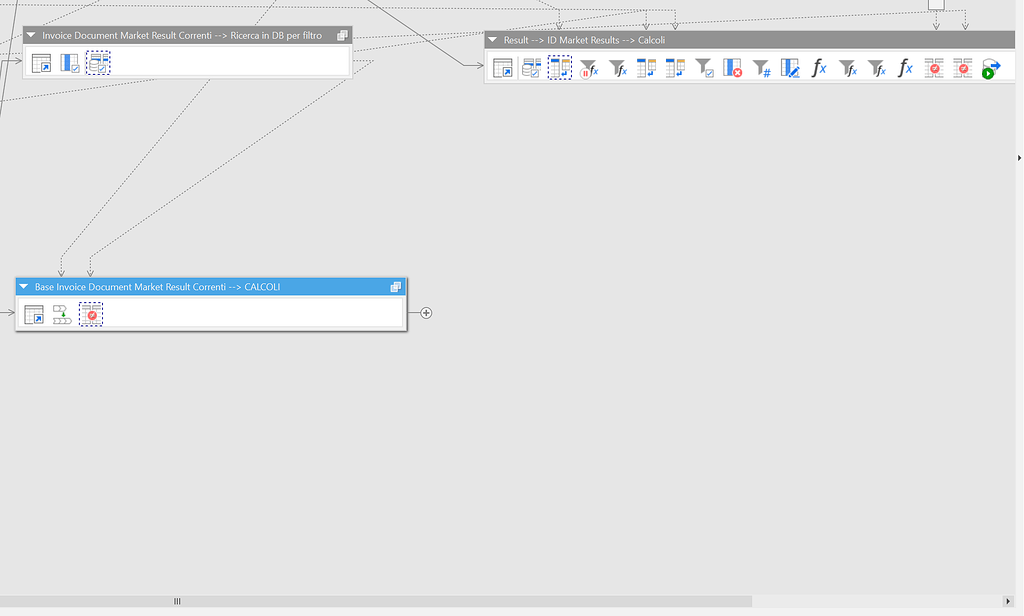1024x616 pixels.
Task: Select the red-badged transformation icon in the CALCOLI group
Action: (x=91, y=313)
